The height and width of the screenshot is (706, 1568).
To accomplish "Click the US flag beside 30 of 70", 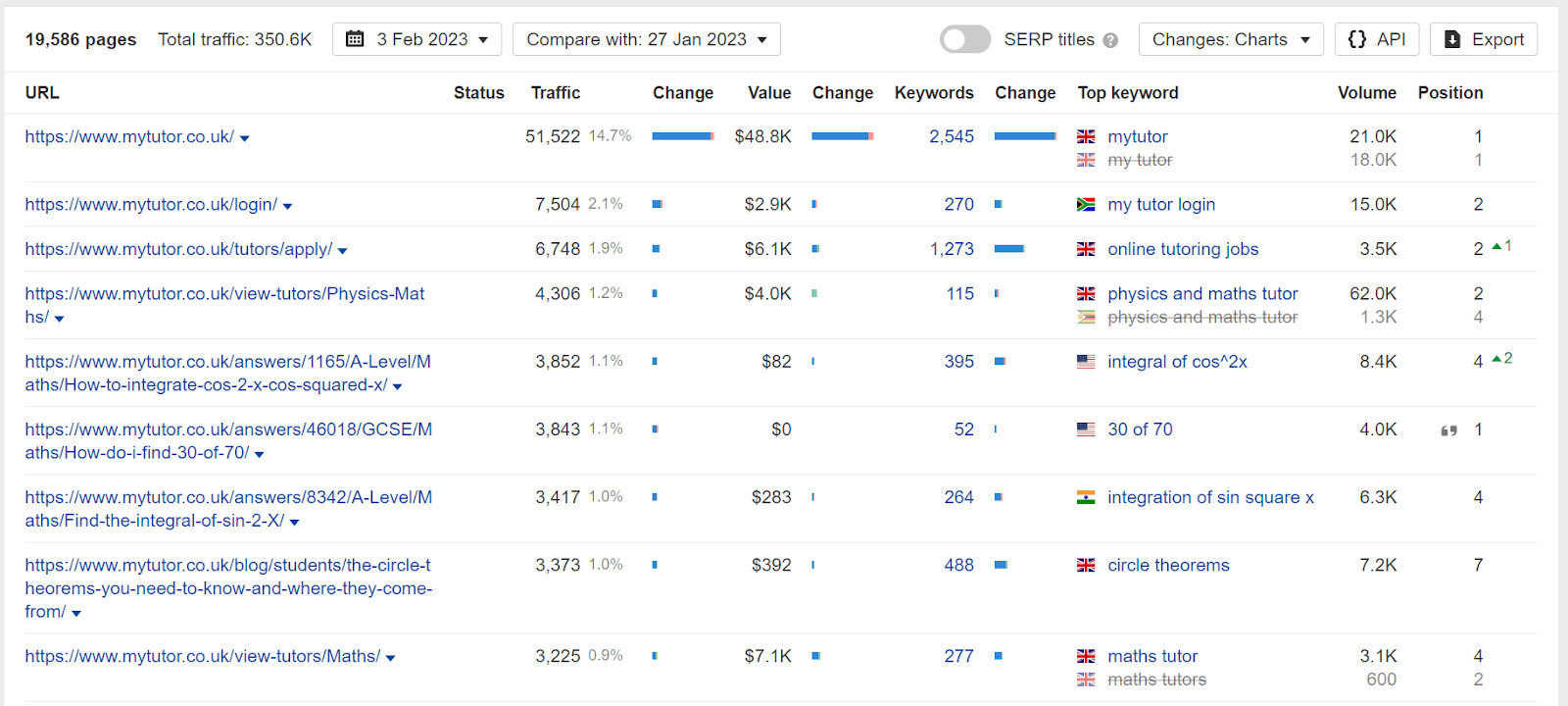I will pyautogui.click(x=1086, y=429).
